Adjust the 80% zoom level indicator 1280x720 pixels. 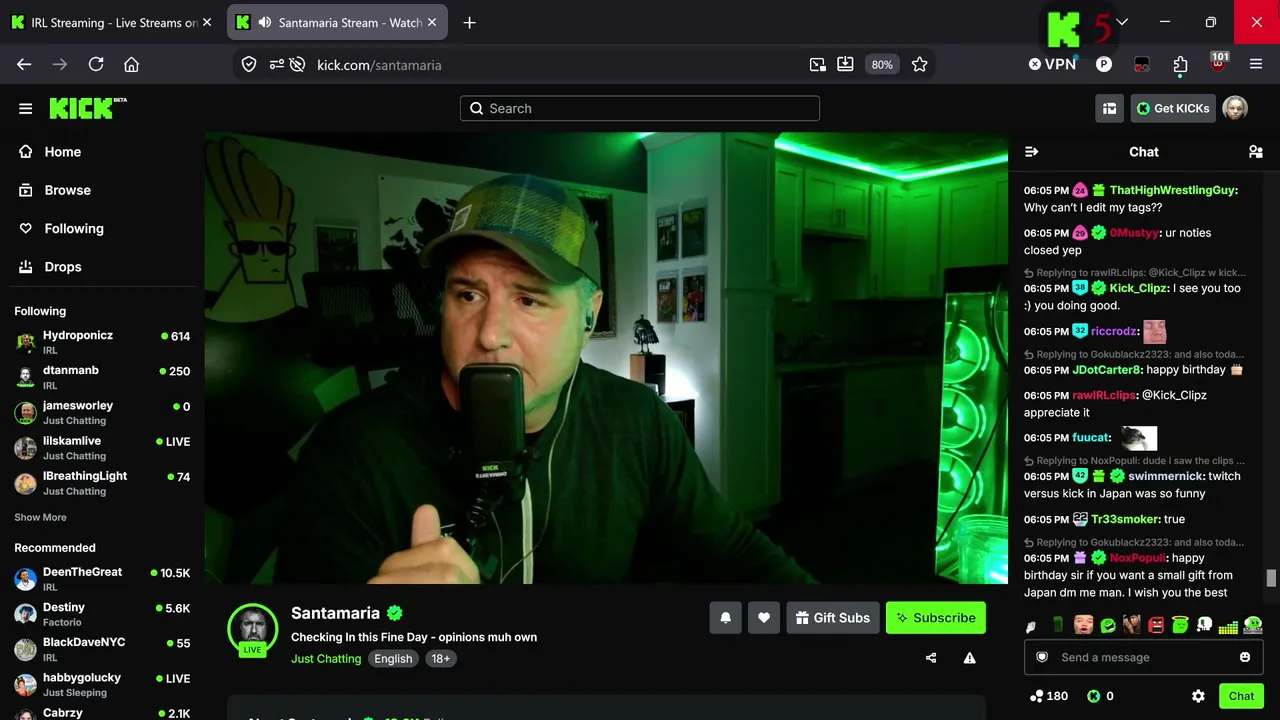click(882, 64)
